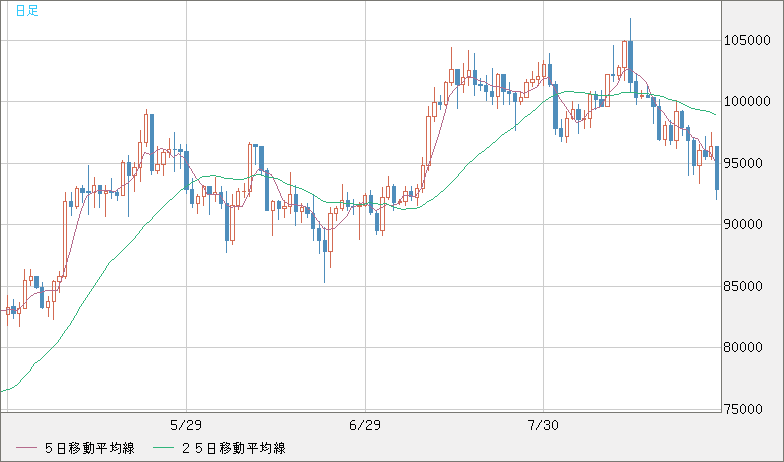Click the 25日移動平均線 legend entry

pyautogui.click(x=234, y=448)
